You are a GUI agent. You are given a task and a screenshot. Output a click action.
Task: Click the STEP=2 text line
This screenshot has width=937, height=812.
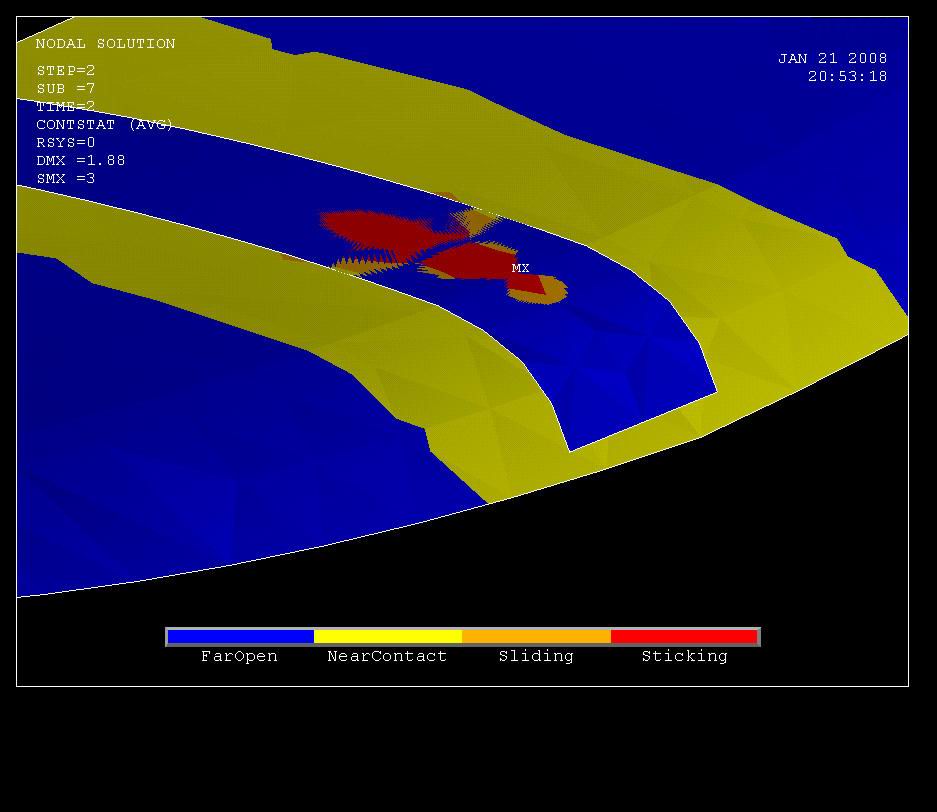tap(66, 71)
